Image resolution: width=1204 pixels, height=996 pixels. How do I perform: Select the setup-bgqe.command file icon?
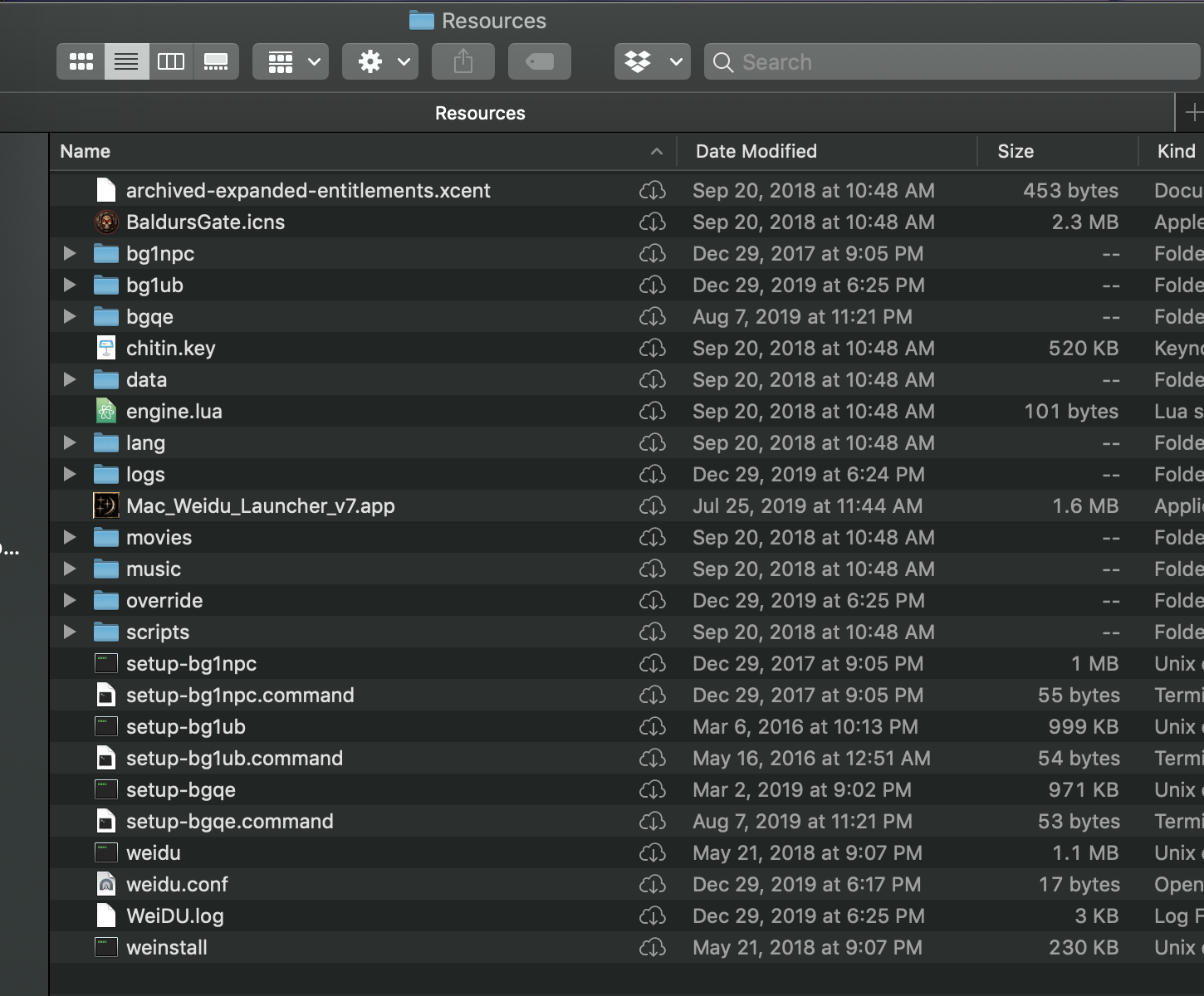[x=106, y=821]
